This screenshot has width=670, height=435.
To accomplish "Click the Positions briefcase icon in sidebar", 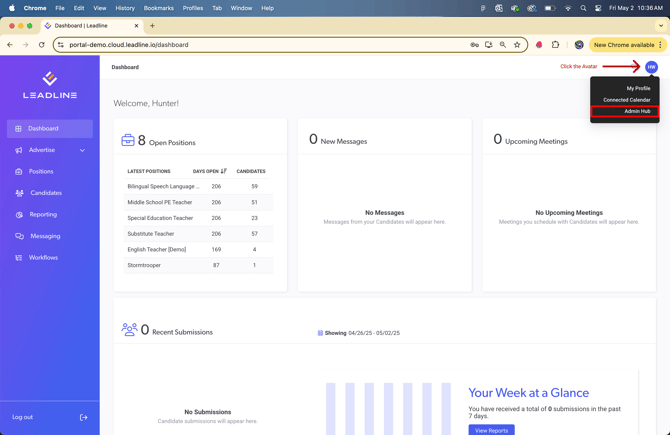I will pos(19,171).
